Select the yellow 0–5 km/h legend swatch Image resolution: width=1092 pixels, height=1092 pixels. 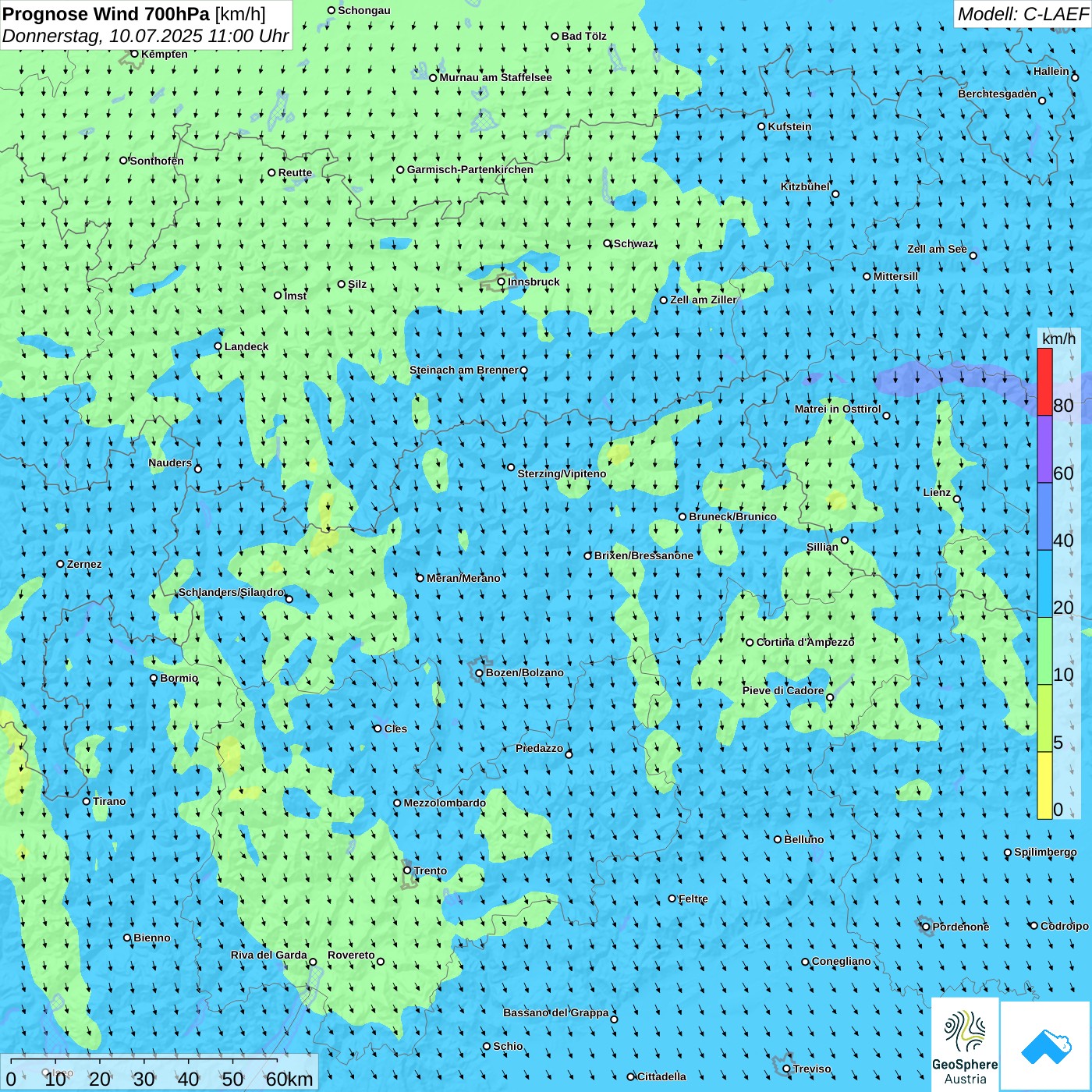pos(1044,785)
